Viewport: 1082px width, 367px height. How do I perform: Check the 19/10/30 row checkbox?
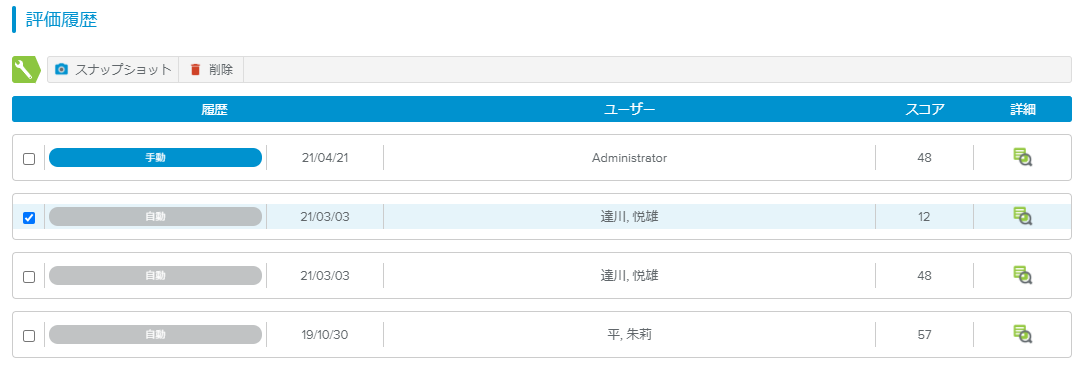click(29, 336)
